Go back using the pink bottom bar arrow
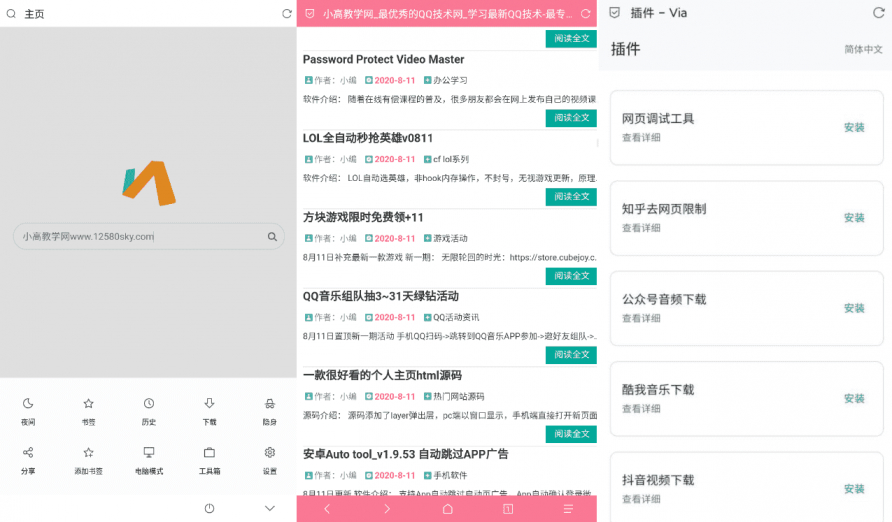Image resolution: width=892 pixels, height=522 pixels. click(327, 509)
